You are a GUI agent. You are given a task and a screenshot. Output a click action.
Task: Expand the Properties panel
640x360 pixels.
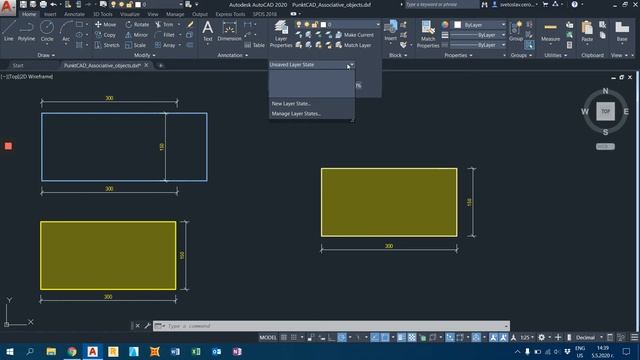pyautogui.click(x=458, y=55)
